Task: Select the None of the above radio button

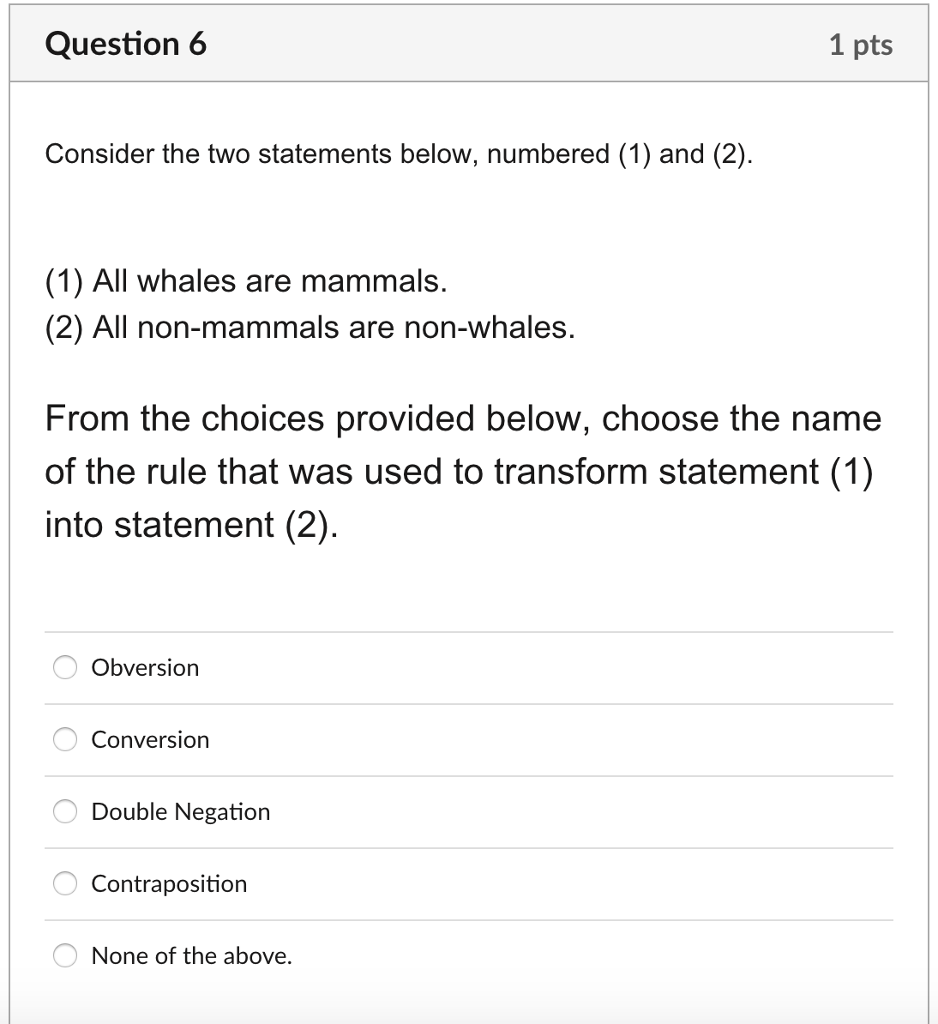Action: tap(64, 955)
